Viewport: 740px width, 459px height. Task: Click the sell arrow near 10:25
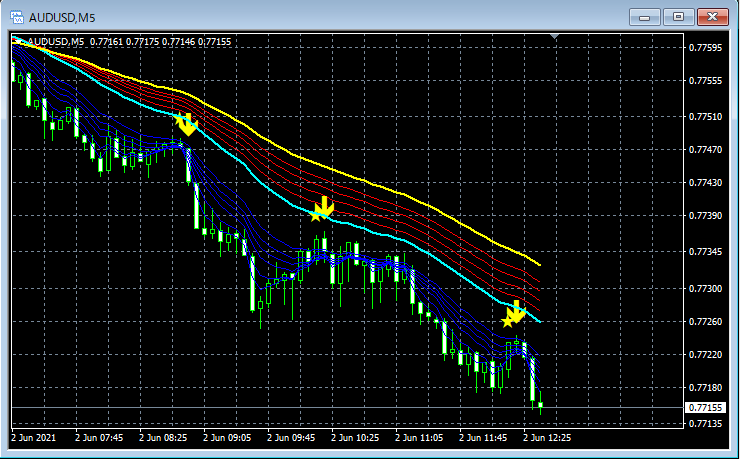324,207
